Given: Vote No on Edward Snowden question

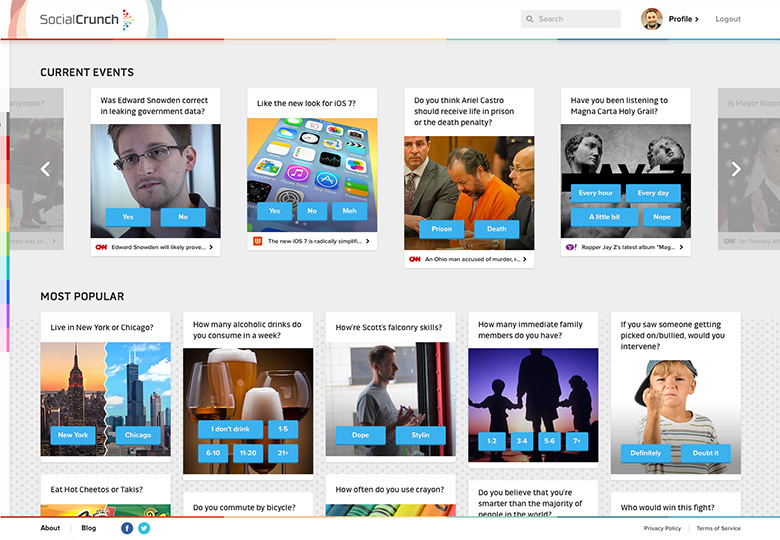Looking at the screenshot, I should pos(183,217).
